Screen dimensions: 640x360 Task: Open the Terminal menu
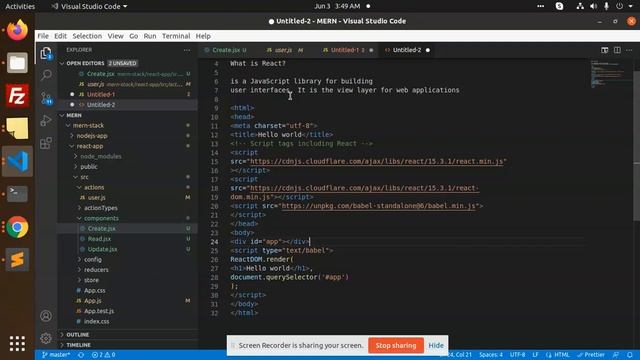click(x=176, y=36)
